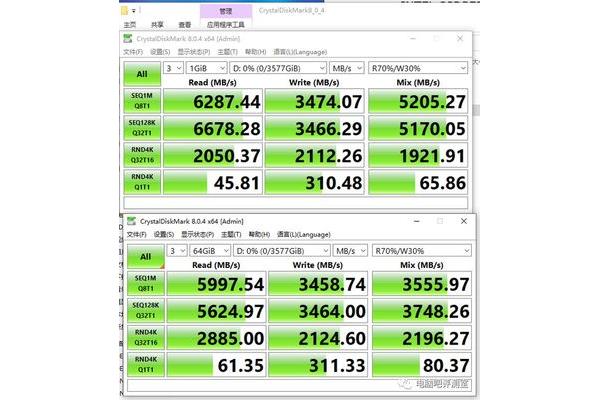600x400 pixels.
Task: Open the 1GiB test size dropdown
Action: coord(207,68)
